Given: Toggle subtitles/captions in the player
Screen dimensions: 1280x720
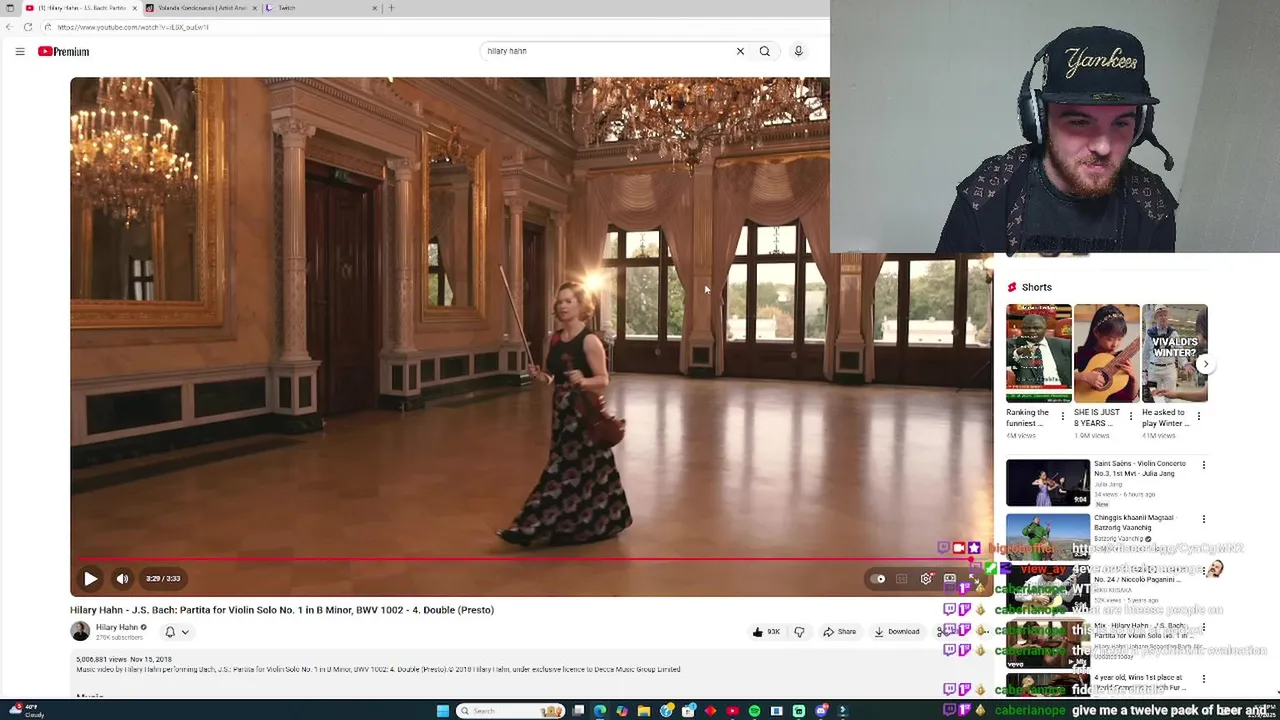Looking at the screenshot, I should coord(902,578).
